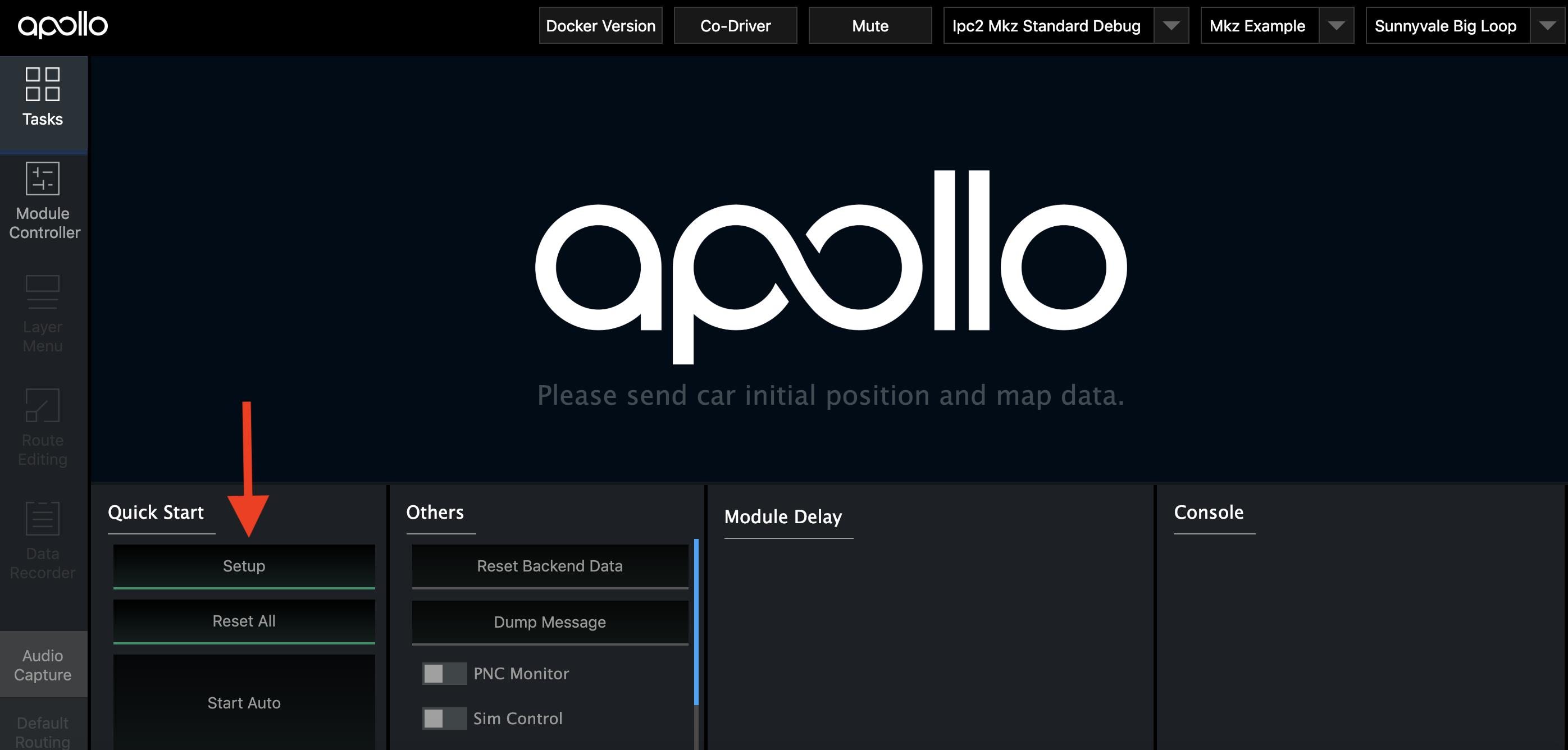Image resolution: width=1568 pixels, height=750 pixels.
Task: Click the 'Please send car initial position' message
Action: click(830, 395)
